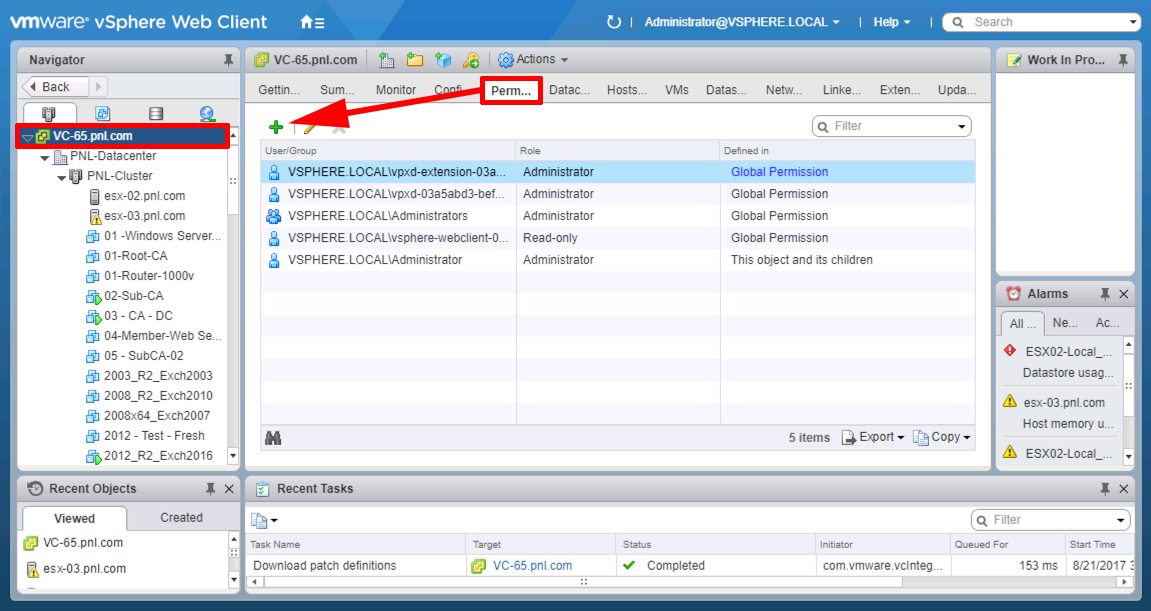Open the Actions dropdown menu
This screenshot has height=611, width=1151.
(x=533, y=59)
